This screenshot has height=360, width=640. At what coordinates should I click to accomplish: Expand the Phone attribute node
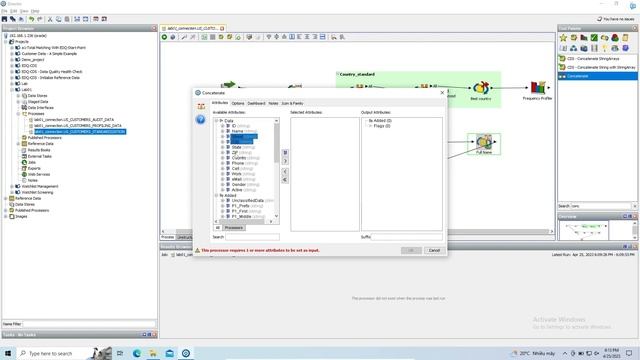pyautogui.click(x=222, y=163)
